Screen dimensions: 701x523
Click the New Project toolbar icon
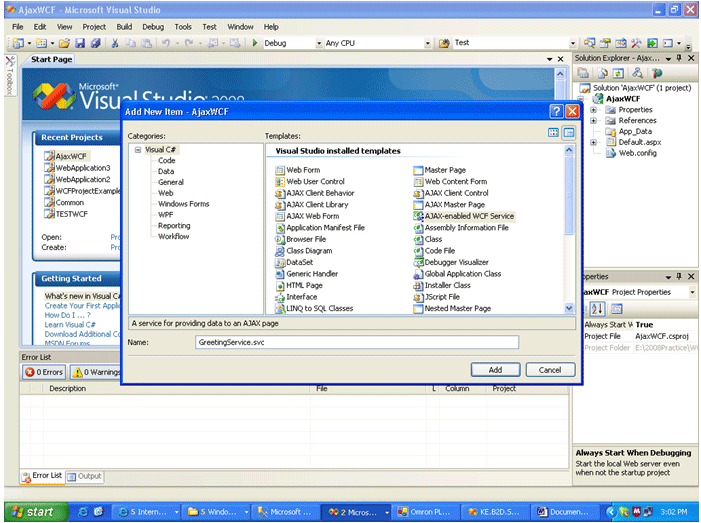tap(18, 43)
